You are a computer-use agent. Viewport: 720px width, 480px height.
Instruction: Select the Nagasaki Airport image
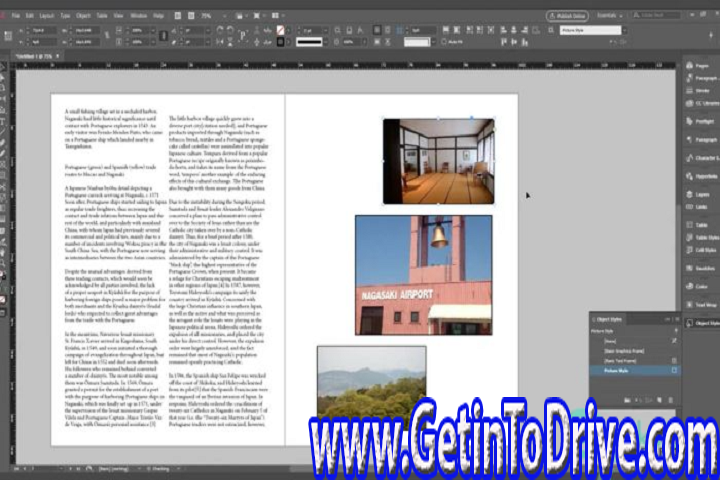tap(423, 275)
